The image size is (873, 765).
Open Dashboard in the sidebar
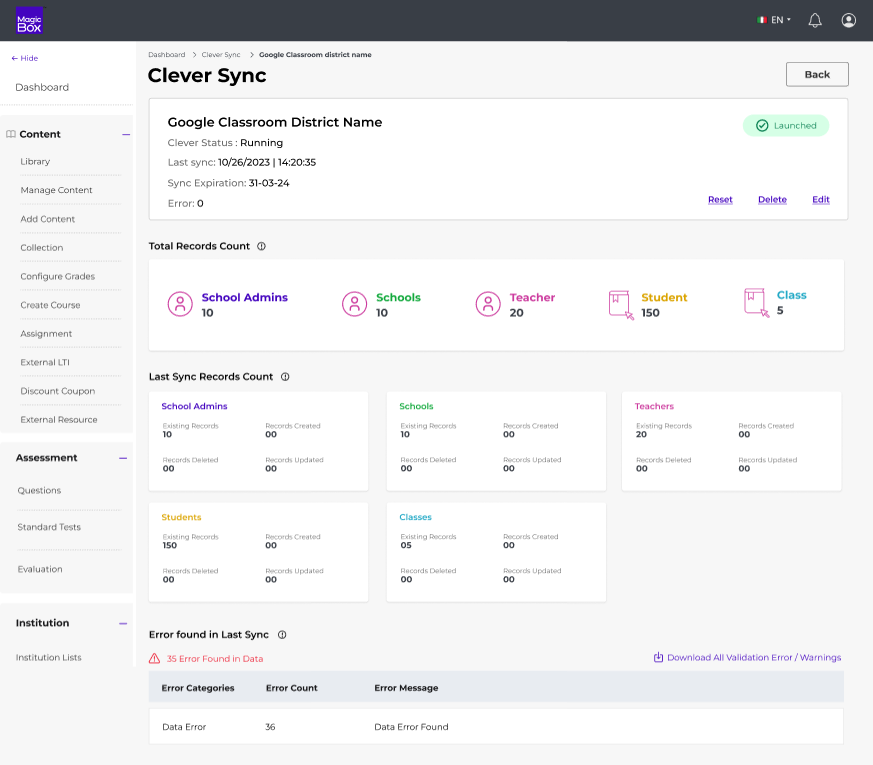[x=42, y=87]
